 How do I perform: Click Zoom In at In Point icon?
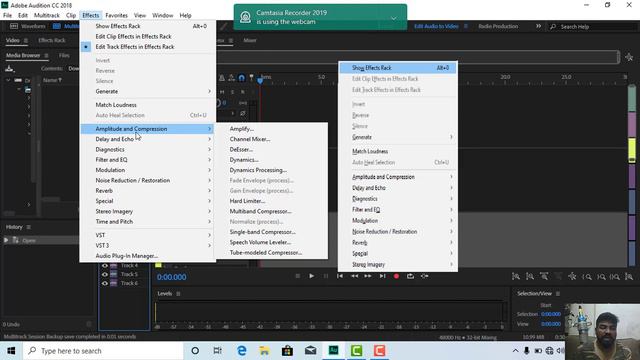[587, 277]
